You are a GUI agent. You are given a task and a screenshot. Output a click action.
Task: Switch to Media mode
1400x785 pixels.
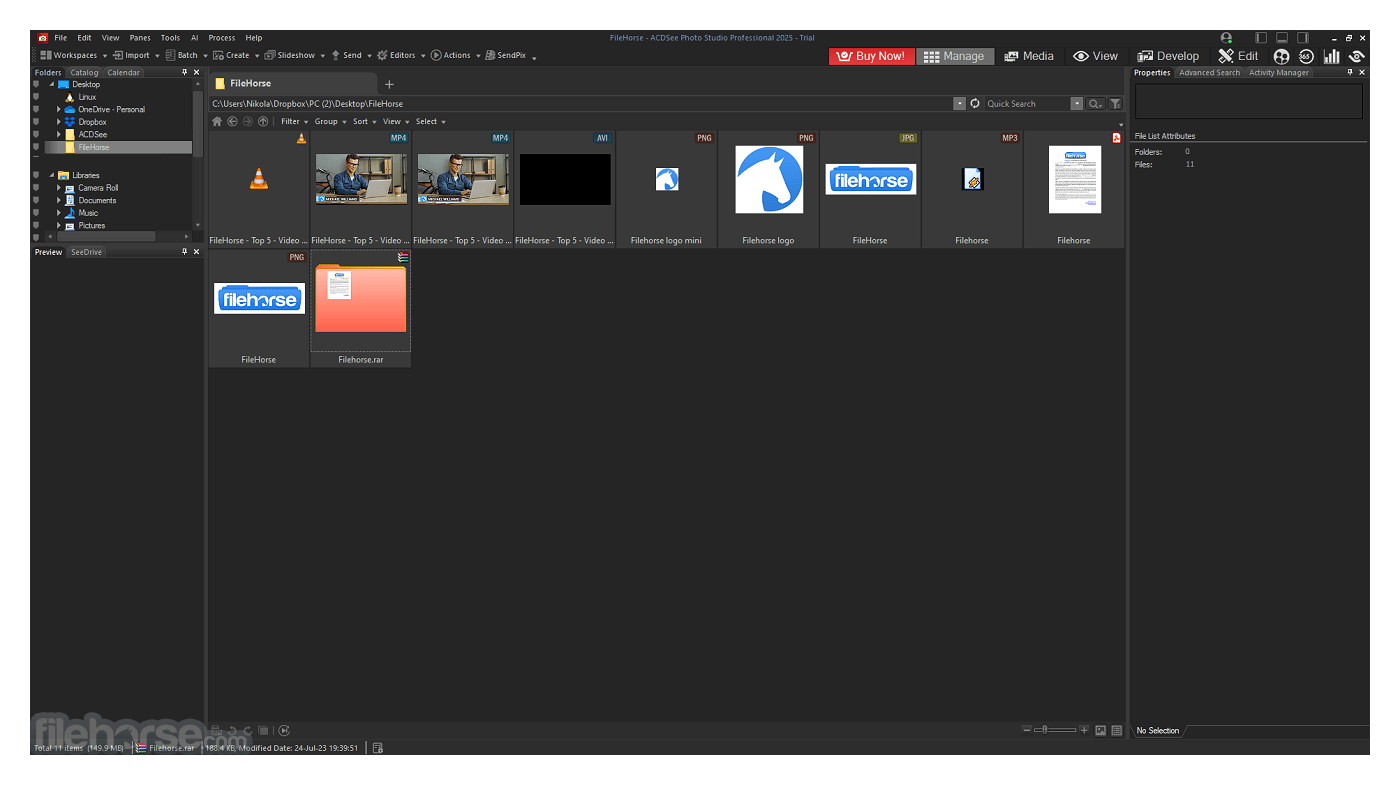[x=1029, y=56]
